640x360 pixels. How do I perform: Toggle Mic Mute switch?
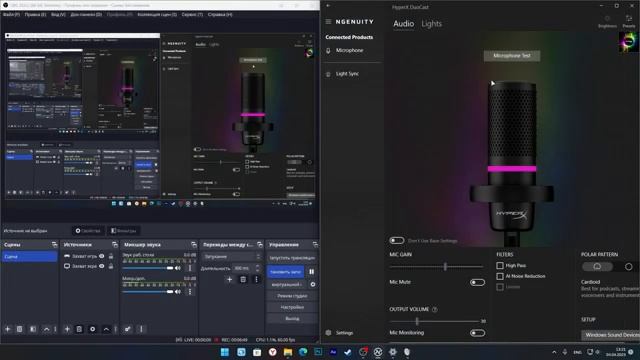pyautogui.click(x=477, y=282)
